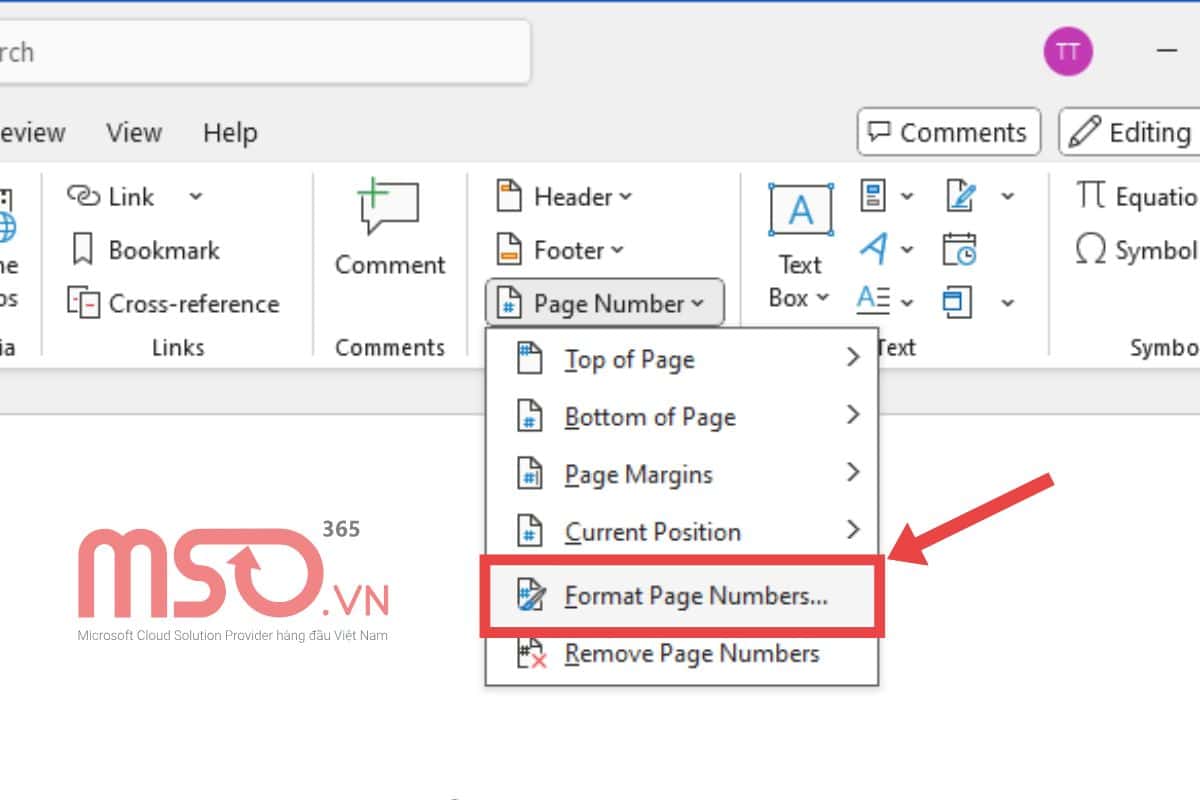Add a Drop Cap

pos(873,301)
